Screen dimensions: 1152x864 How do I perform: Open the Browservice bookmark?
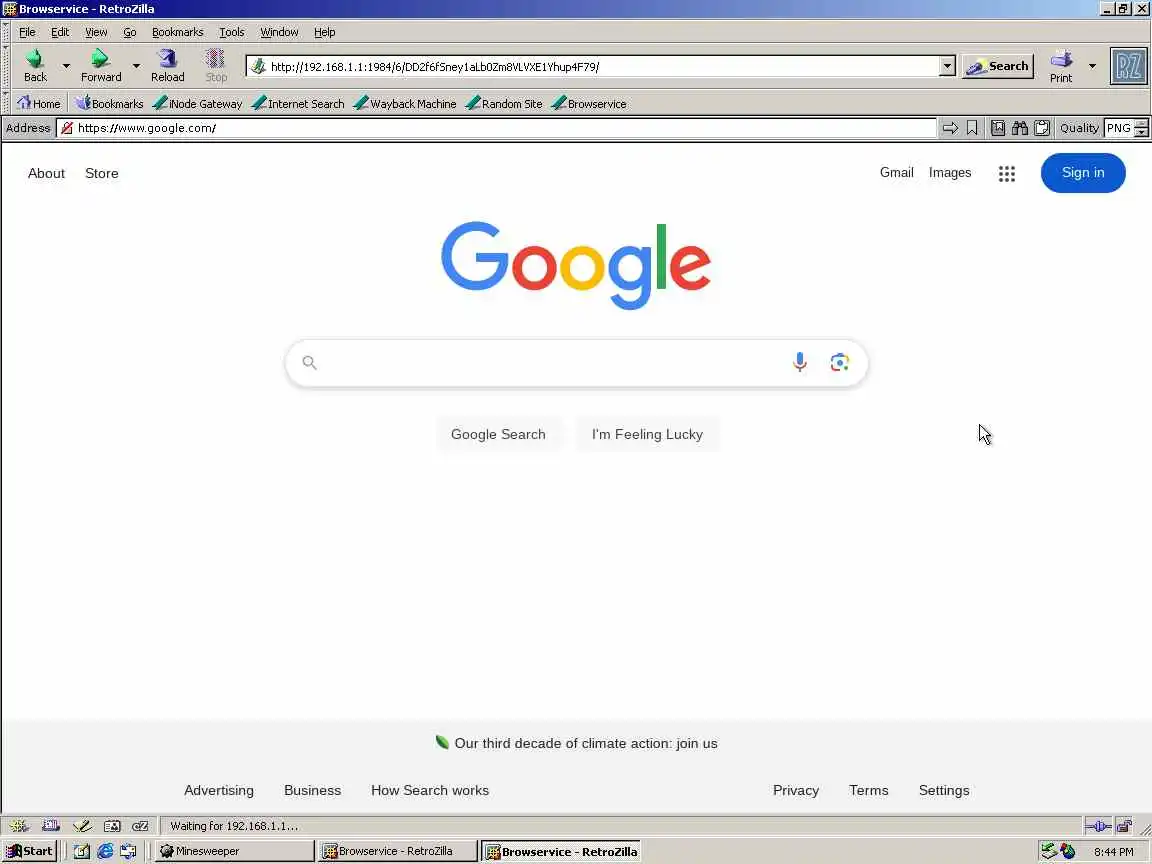[589, 104]
